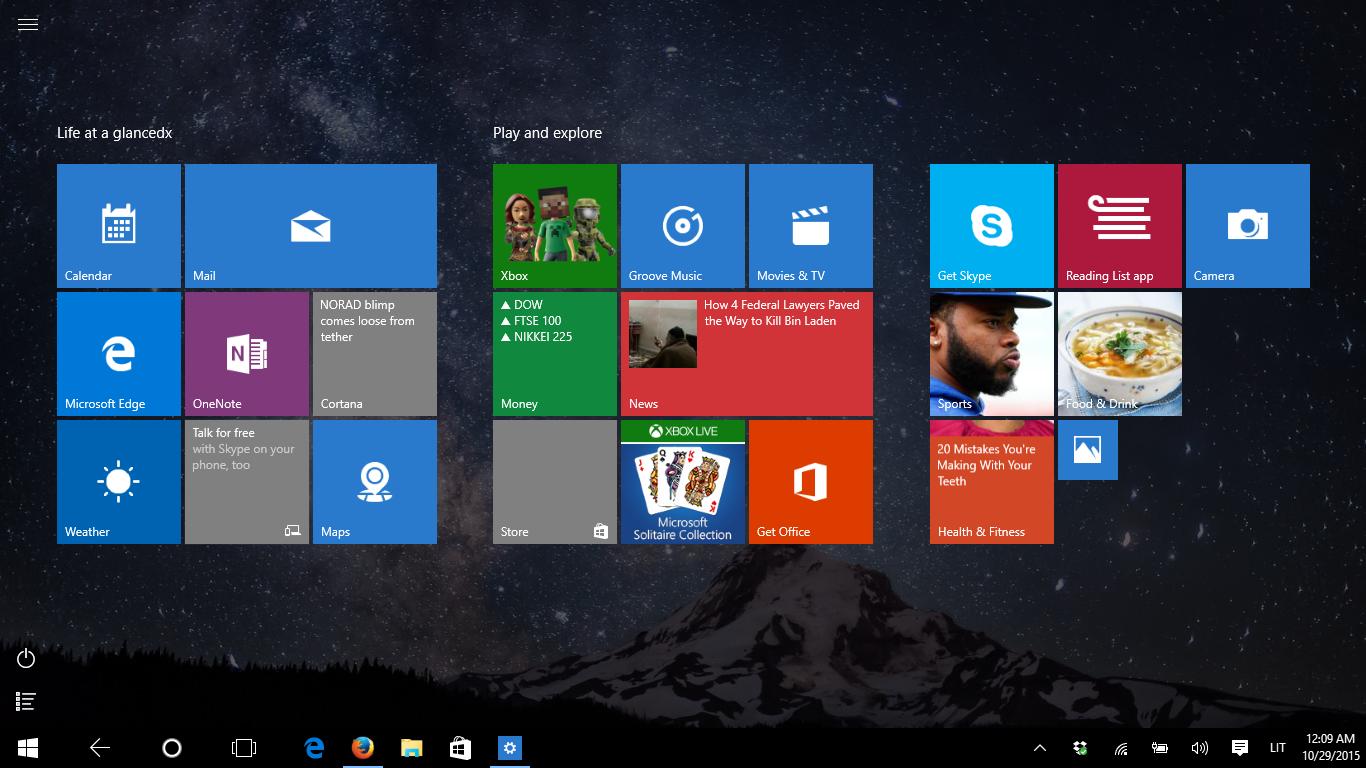
Task: Open the Weather tile
Action: (x=119, y=482)
